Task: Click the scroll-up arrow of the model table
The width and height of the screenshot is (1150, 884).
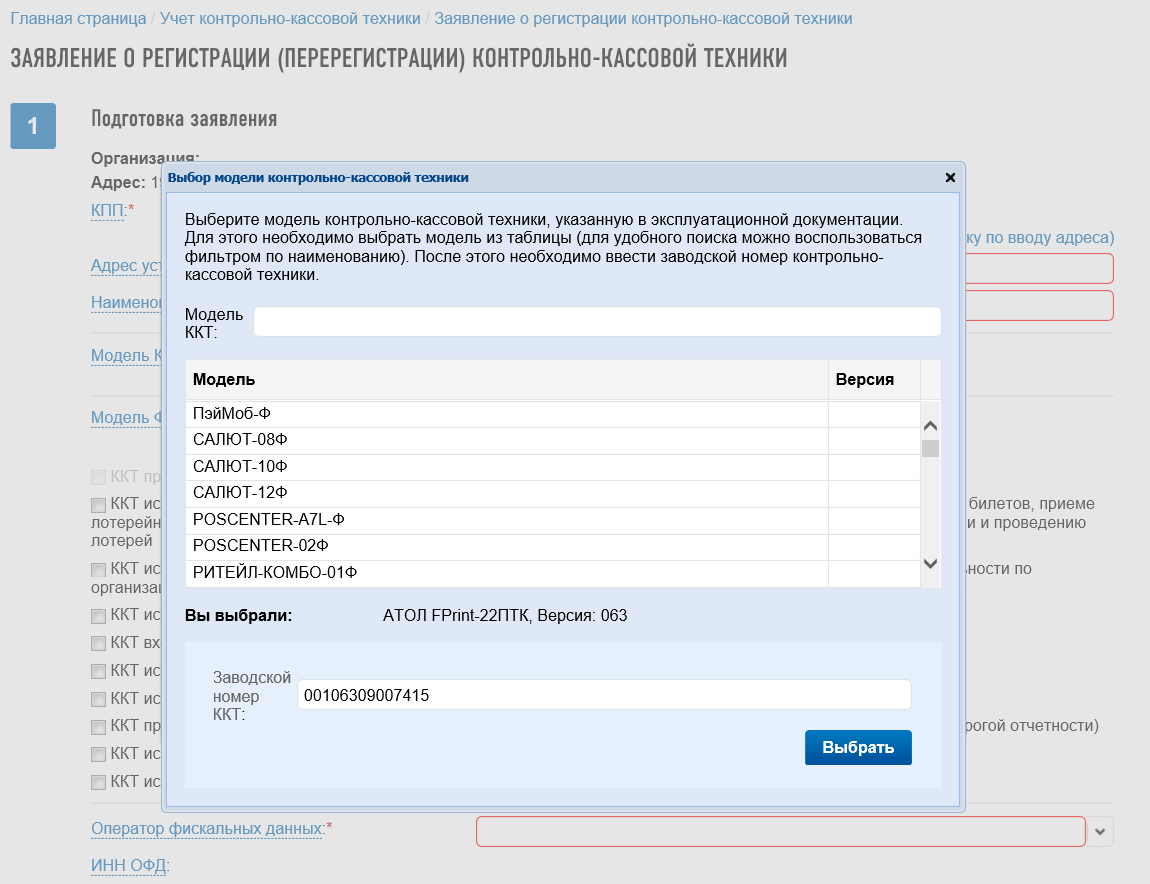Action: [930, 425]
